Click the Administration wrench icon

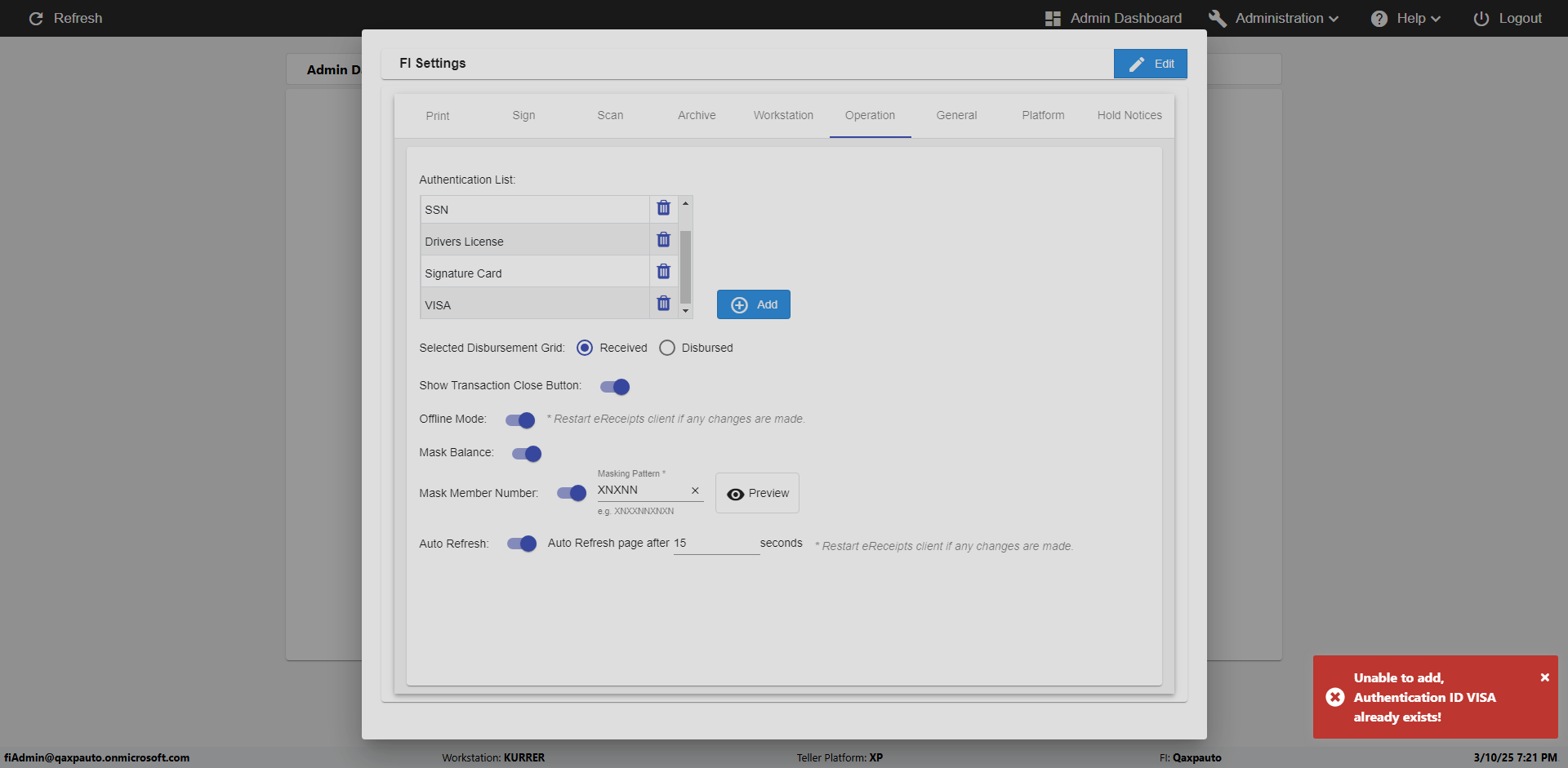pos(1218,18)
